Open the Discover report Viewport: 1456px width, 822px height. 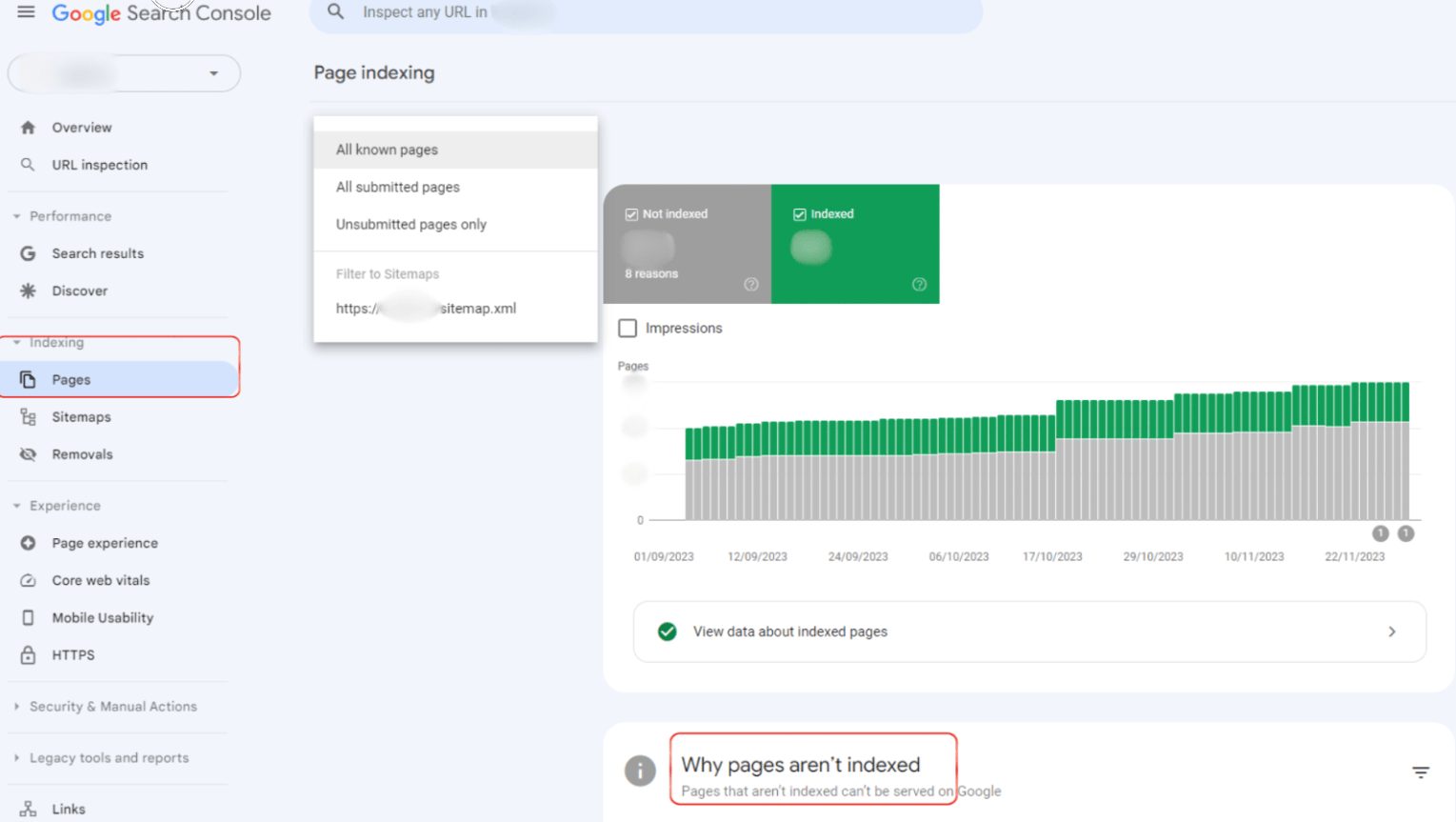click(80, 291)
